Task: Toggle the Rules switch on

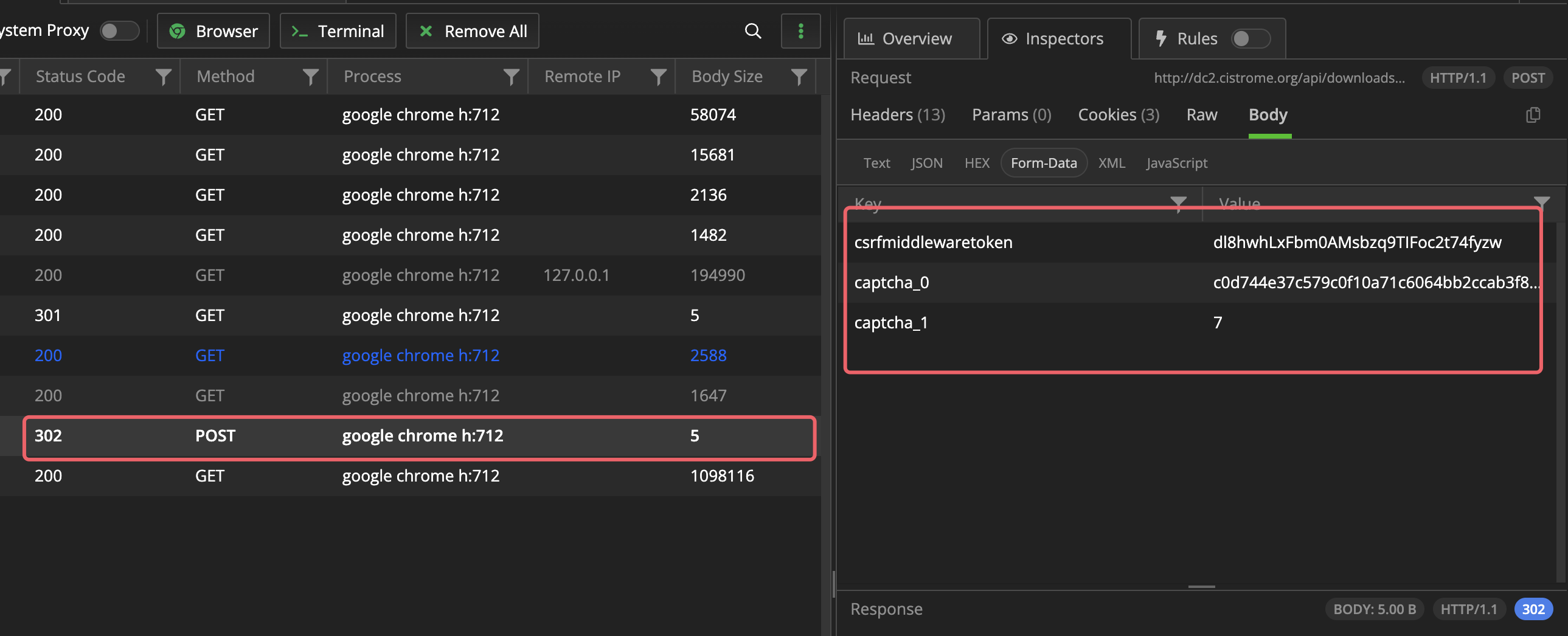Action: pyautogui.click(x=1251, y=39)
